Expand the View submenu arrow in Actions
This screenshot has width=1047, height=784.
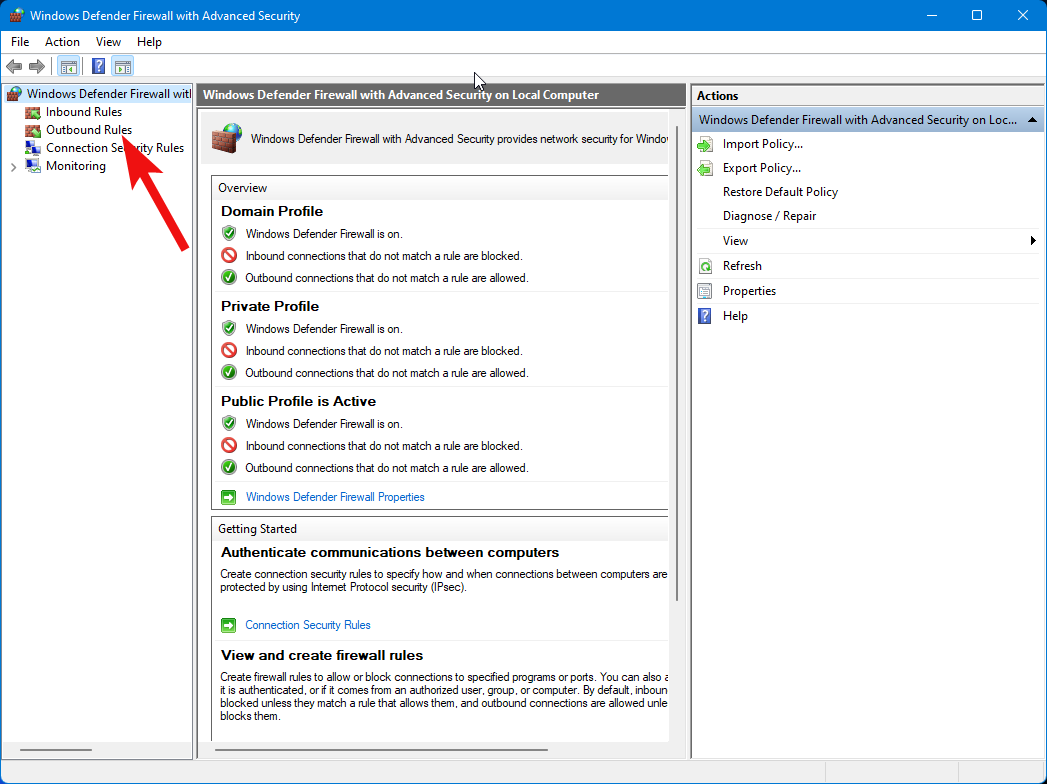coord(1032,241)
